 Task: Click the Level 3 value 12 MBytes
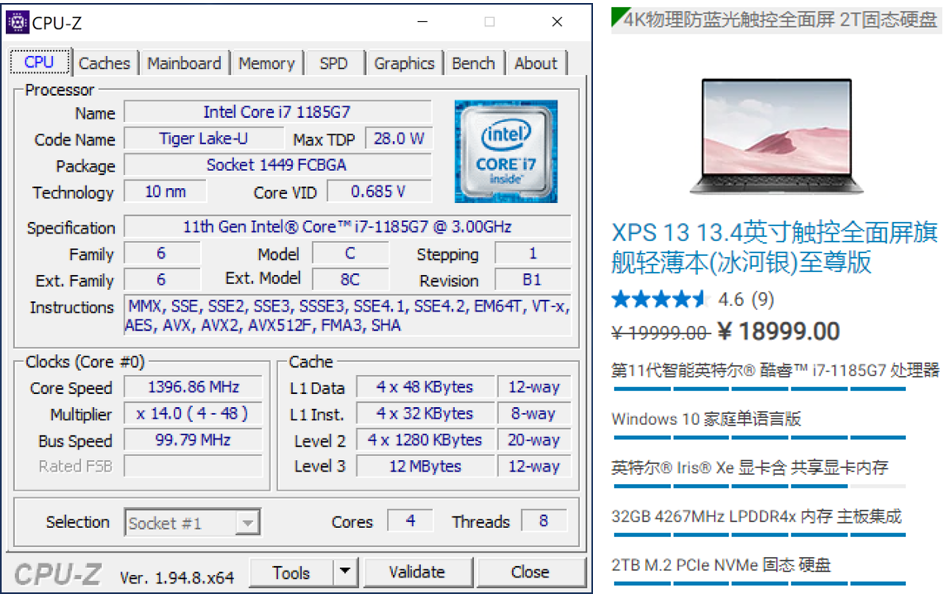(x=425, y=467)
